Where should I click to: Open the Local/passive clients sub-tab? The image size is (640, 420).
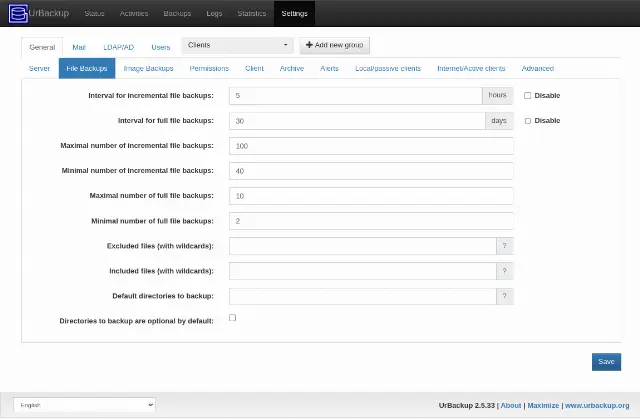(x=388, y=69)
